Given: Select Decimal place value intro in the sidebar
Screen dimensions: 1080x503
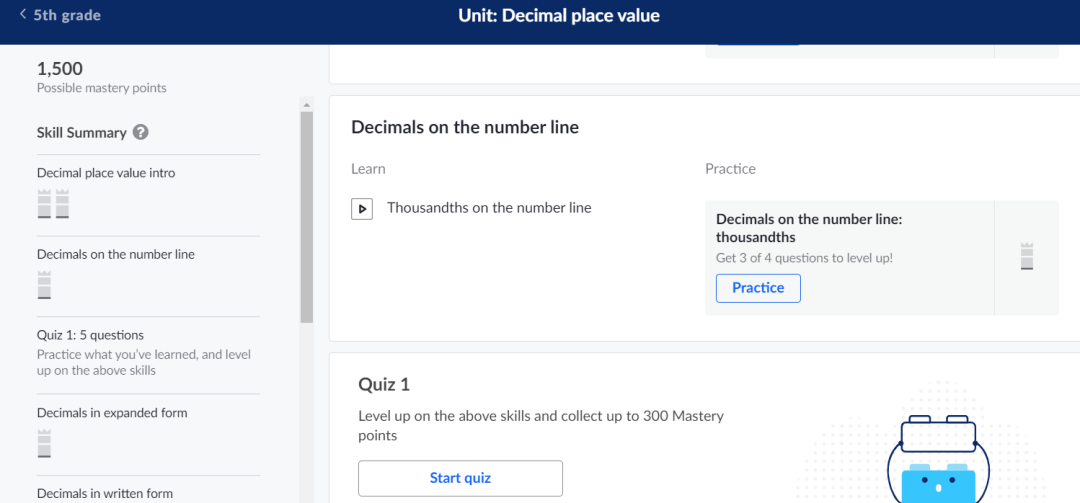Looking at the screenshot, I should click(106, 173).
